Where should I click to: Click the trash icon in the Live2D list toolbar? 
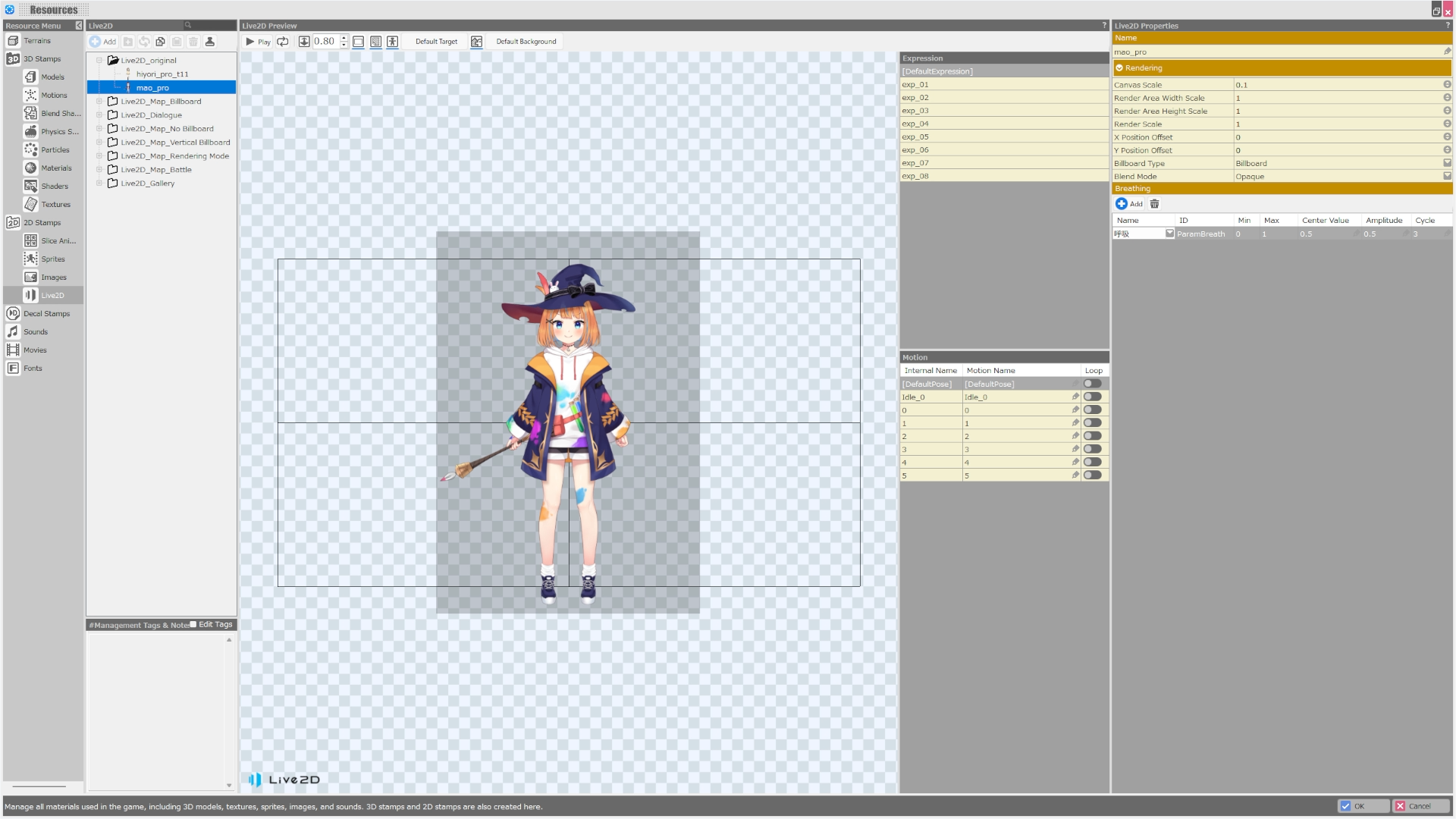coord(193,42)
